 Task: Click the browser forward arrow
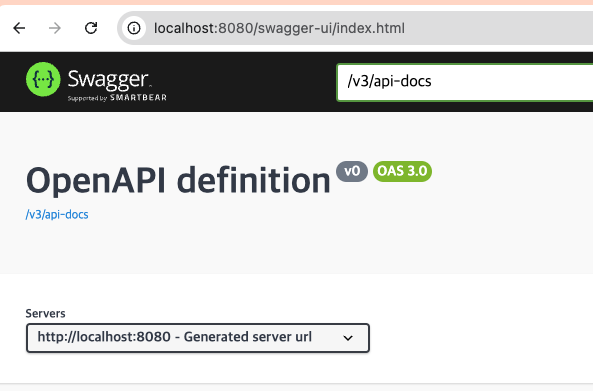point(55,28)
